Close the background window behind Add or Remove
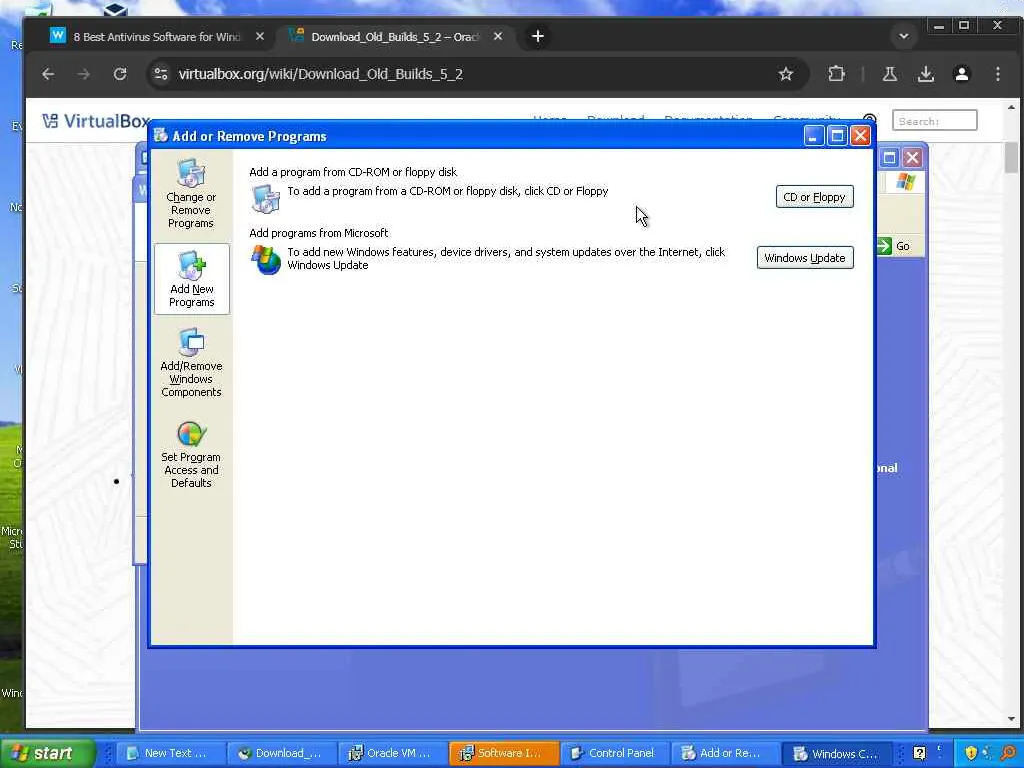This screenshot has height=768, width=1024. [912, 157]
